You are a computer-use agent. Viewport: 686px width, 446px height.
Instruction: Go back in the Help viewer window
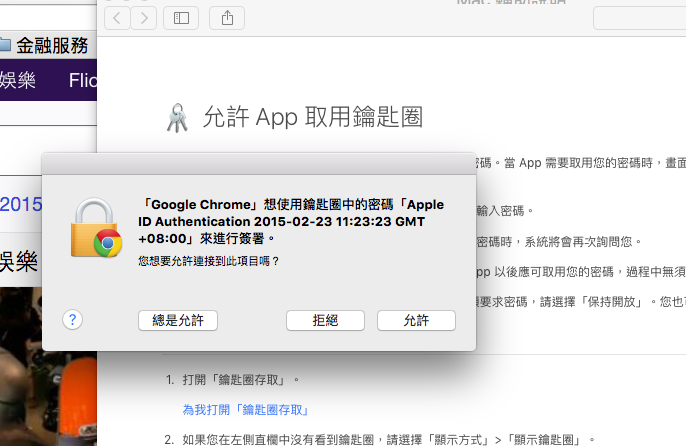[117, 18]
